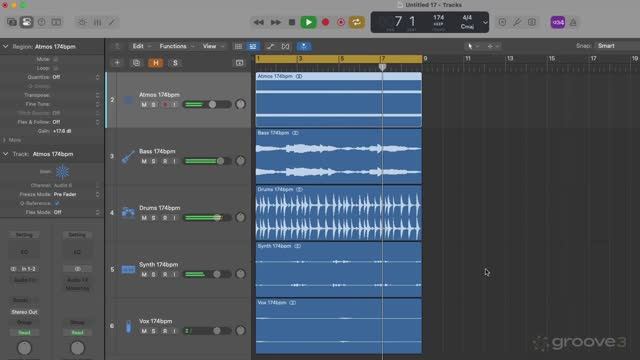The width and height of the screenshot is (640, 360).
Task: Click the tempo value 174 in LCD
Action: coord(439,18)
